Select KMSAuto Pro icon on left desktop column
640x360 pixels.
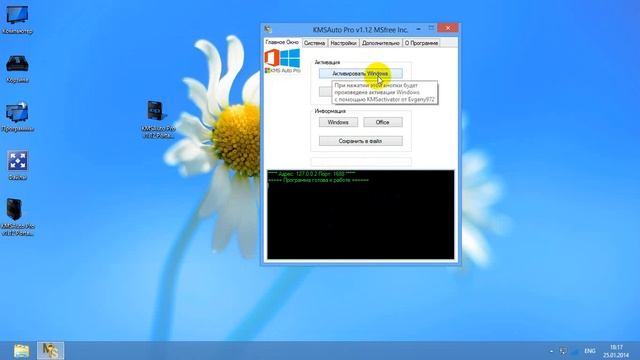[17, 217]
